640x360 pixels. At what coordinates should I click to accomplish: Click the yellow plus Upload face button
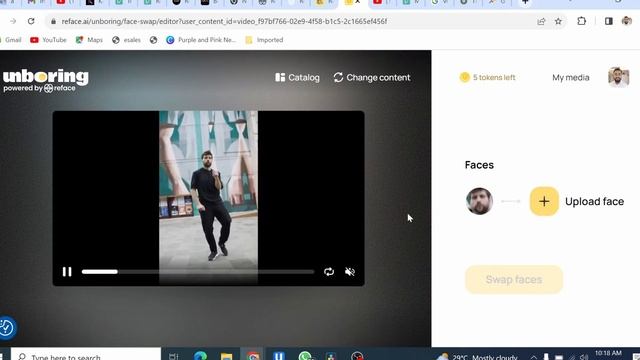pyautogui.click(x=544, y=201)
